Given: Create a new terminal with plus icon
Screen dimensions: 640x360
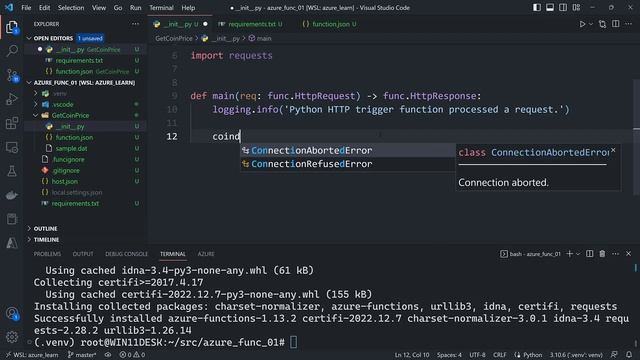Looking at the screenshot, I should click(569, 254).
